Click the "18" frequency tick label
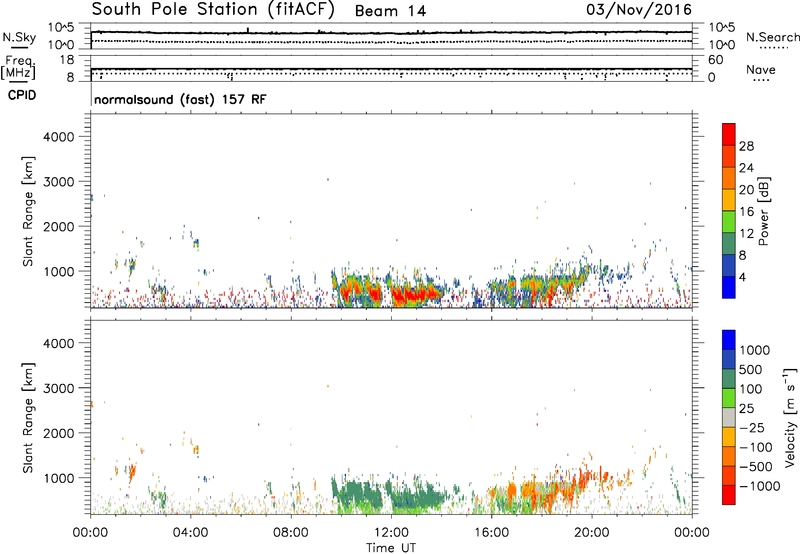The width and height of the screenshot is (800, 554). coord(67,60)
